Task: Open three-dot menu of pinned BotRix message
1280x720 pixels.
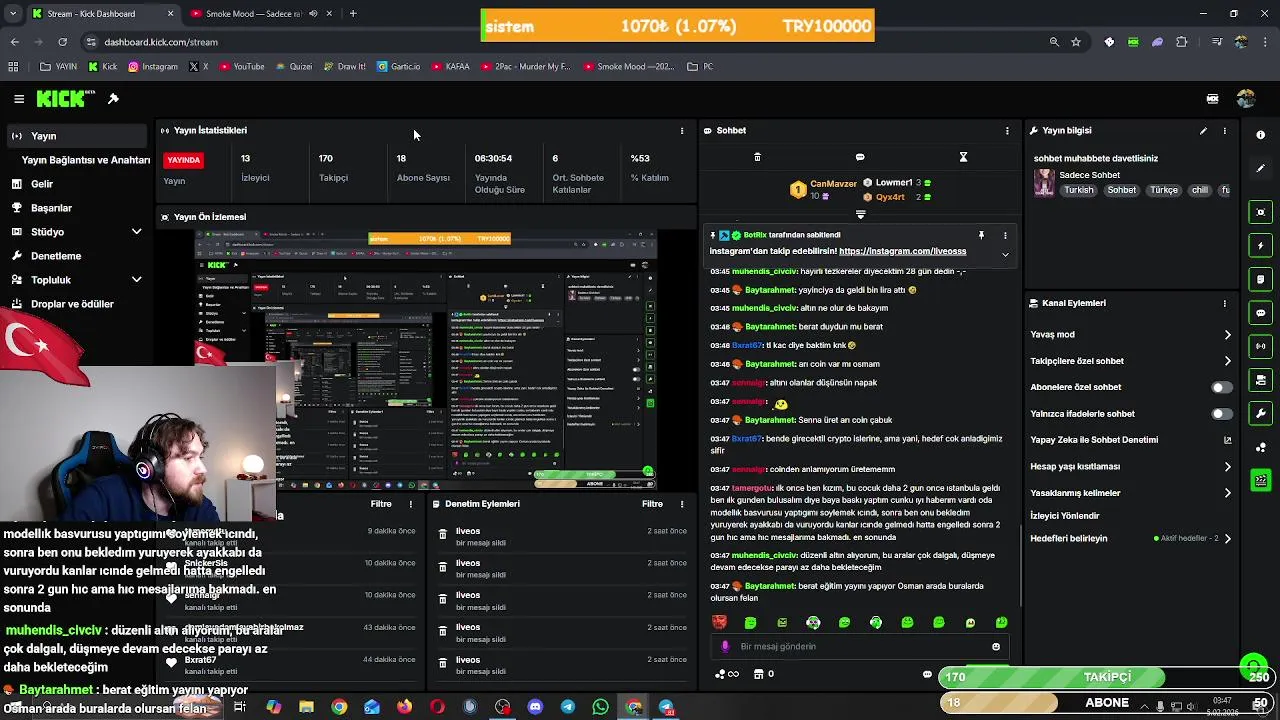Action: 1005,235
